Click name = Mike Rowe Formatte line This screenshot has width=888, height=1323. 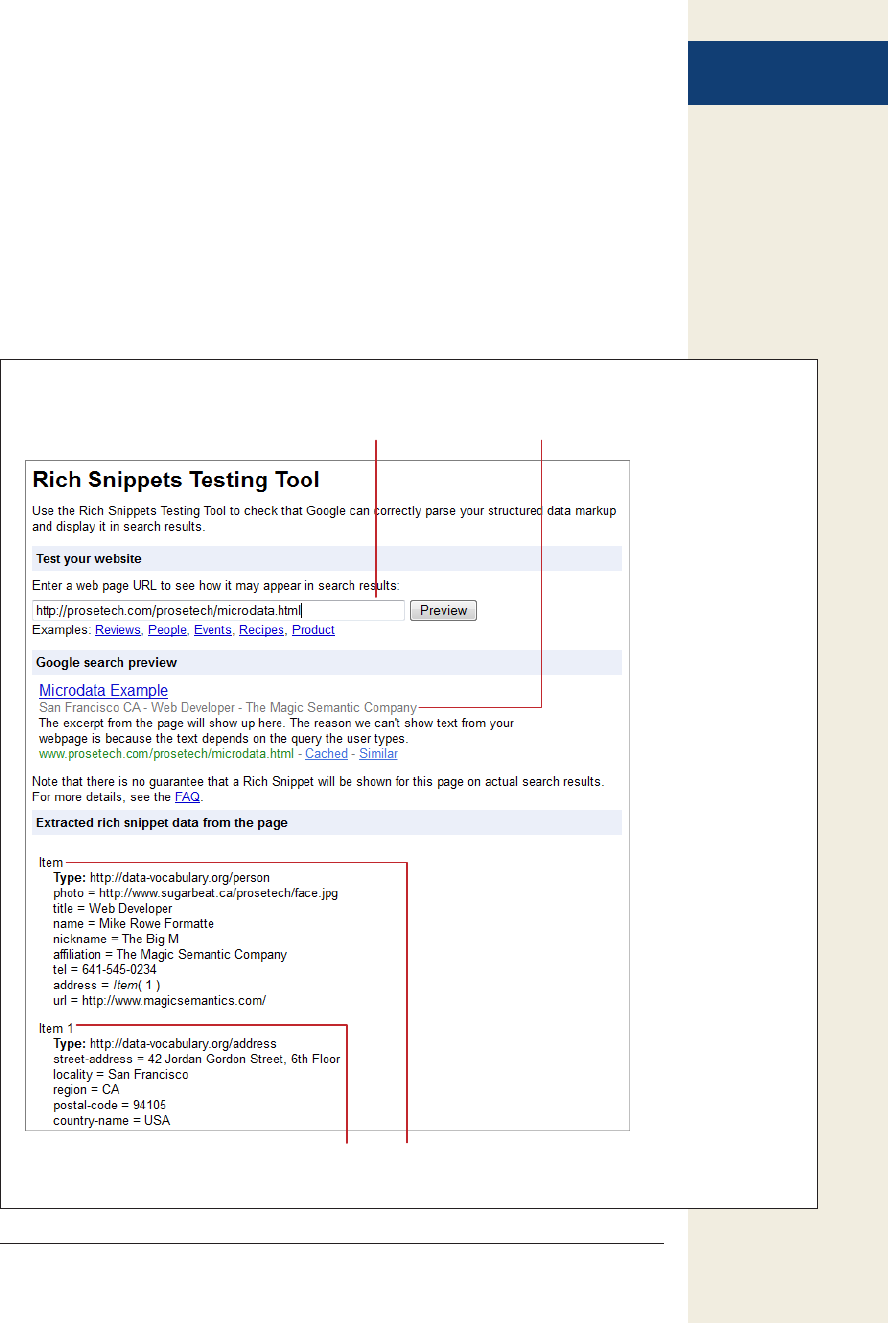[133, 924]
